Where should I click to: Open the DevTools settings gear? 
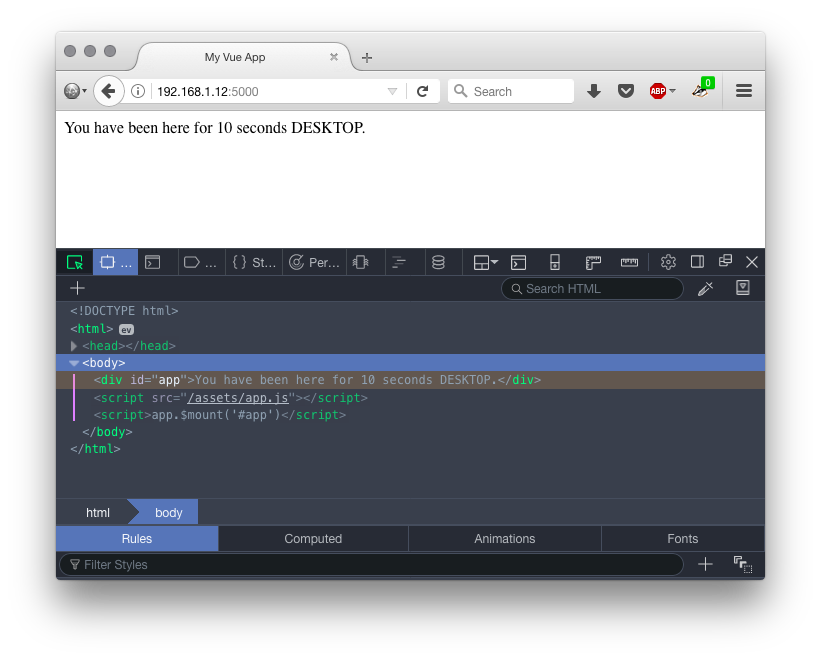(x=668, y=262)
